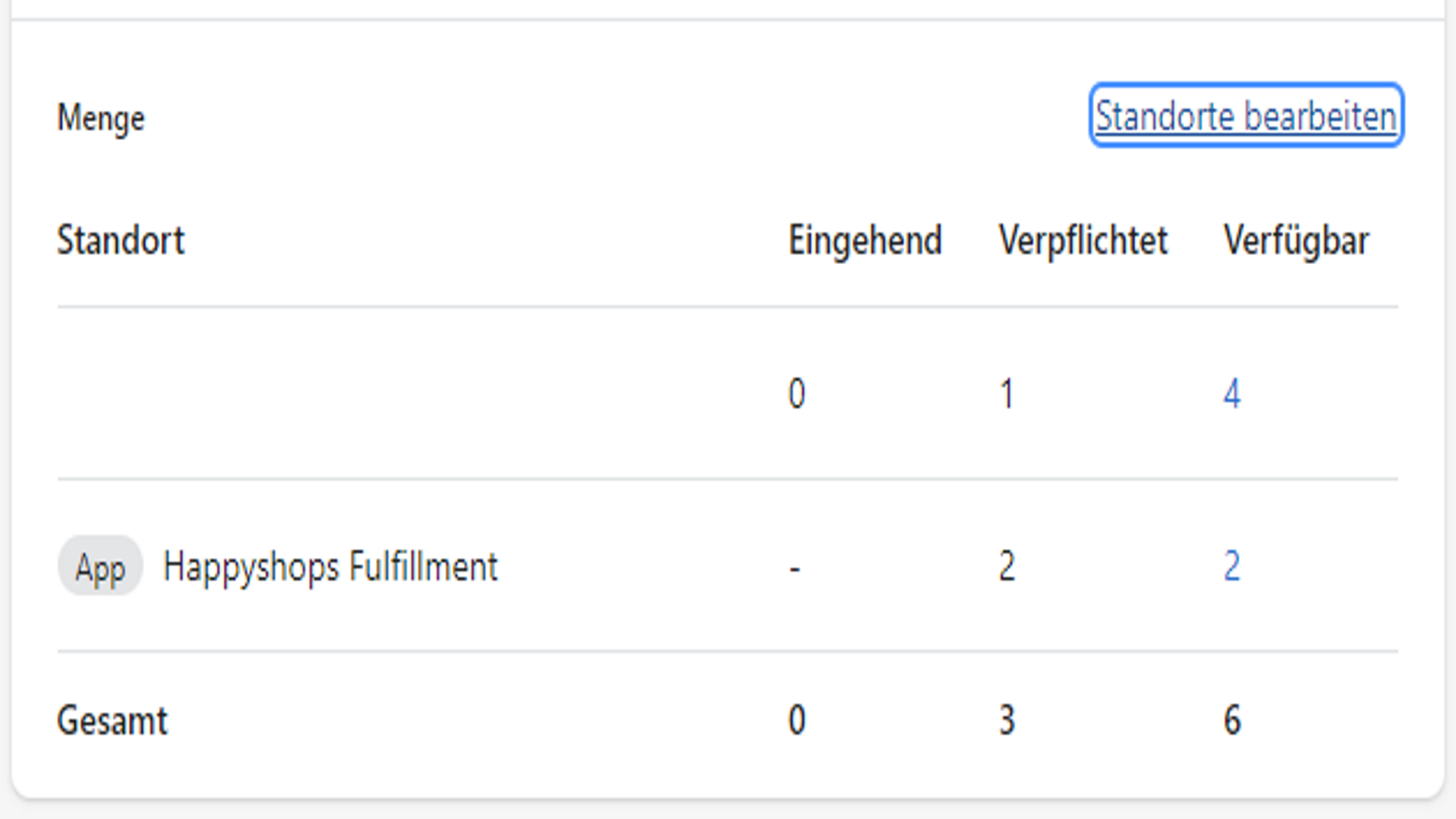Click the gray page background below the card

pos(728,812)
